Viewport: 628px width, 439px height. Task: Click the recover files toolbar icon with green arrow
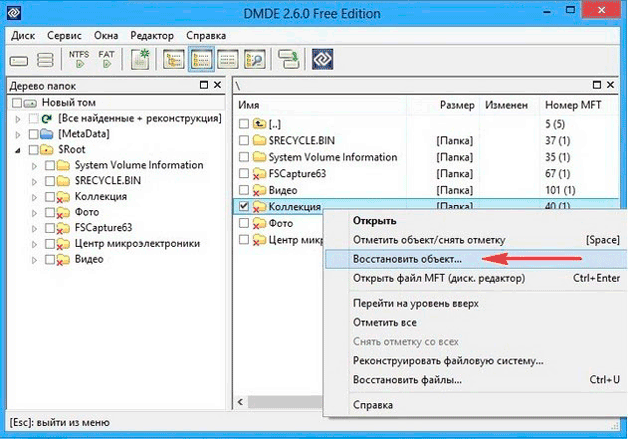point(289,59)
